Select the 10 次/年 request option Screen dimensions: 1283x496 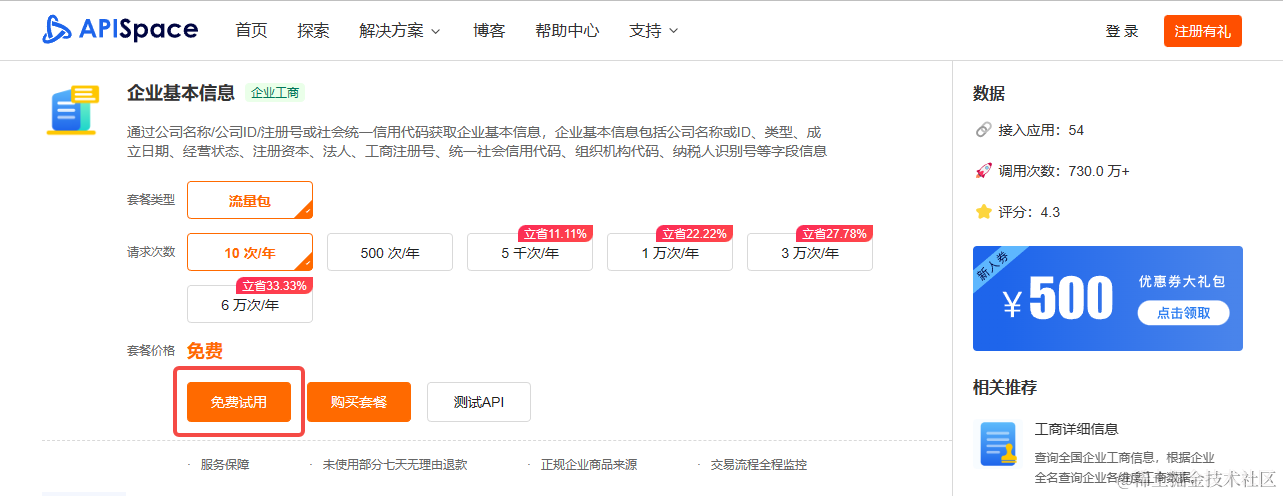coord(250,252)
